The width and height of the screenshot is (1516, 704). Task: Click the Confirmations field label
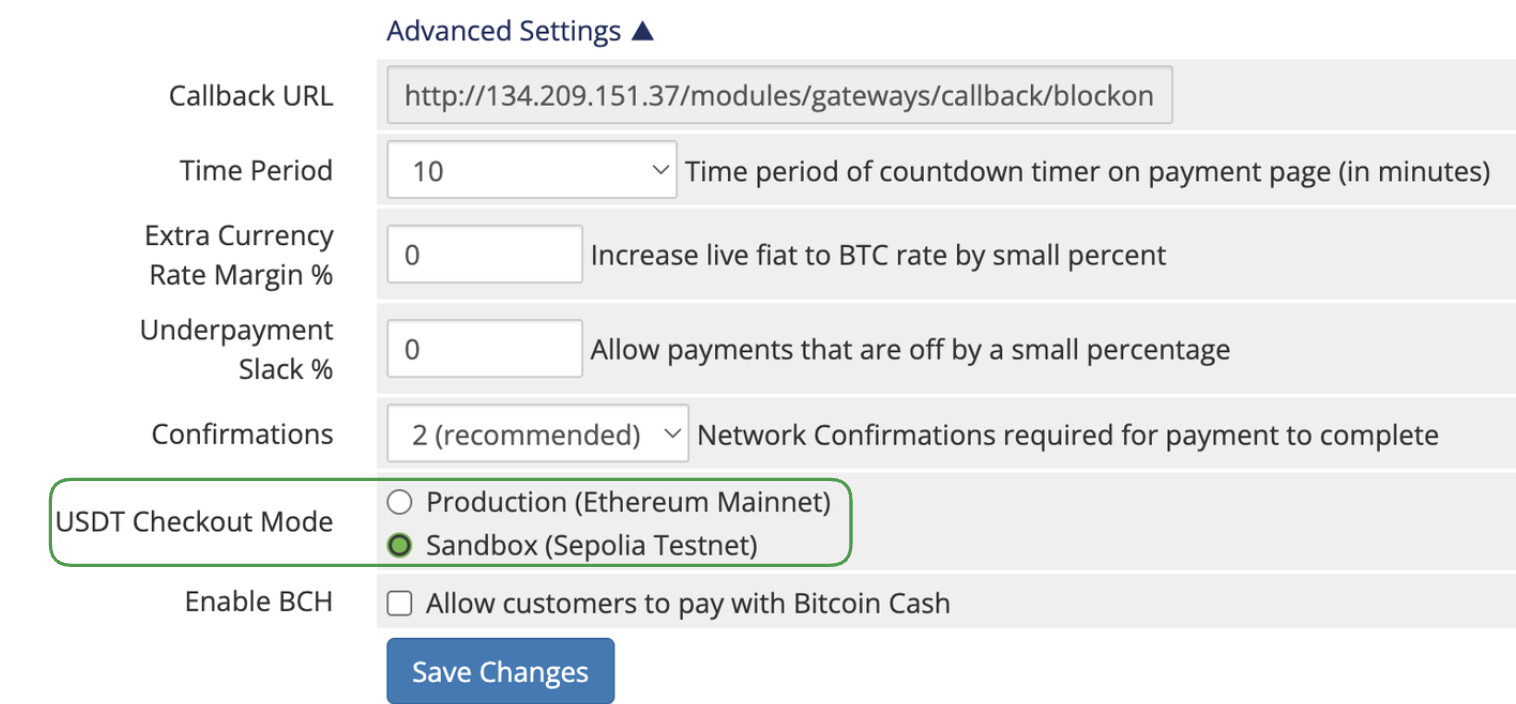tap(243, 434)
